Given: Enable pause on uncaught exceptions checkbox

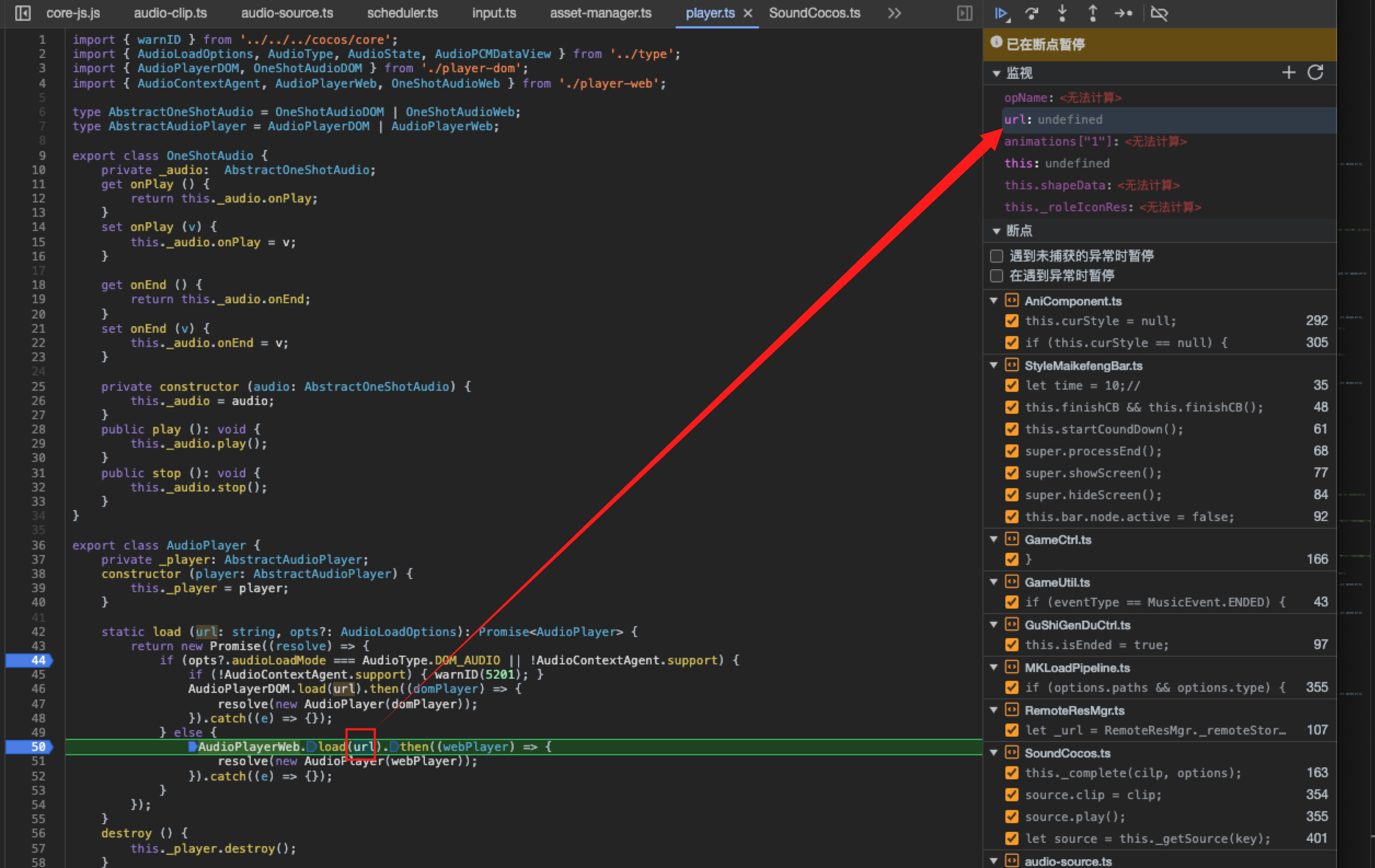Looking at the screenshot, I should point(997,256).
